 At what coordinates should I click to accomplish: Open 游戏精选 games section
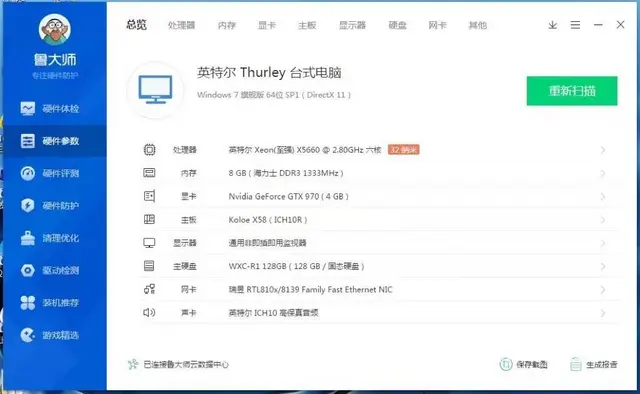click(55, 335)
